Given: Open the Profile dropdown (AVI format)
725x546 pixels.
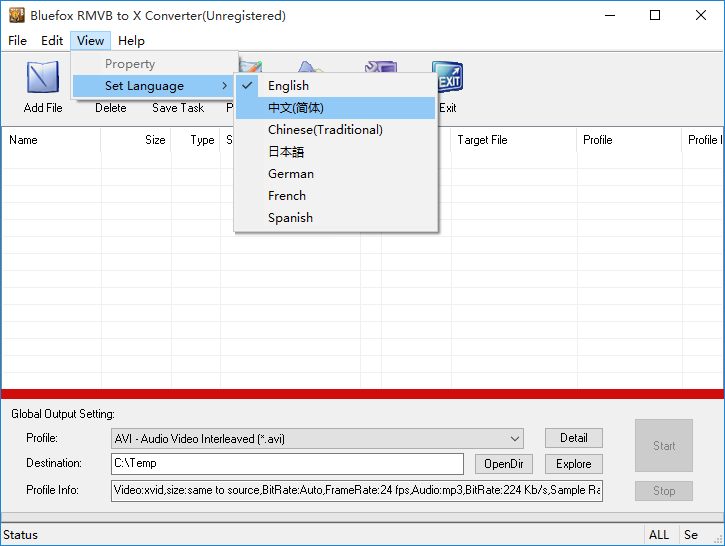Looking at the screenshot, I should click(x=317, y=438).
